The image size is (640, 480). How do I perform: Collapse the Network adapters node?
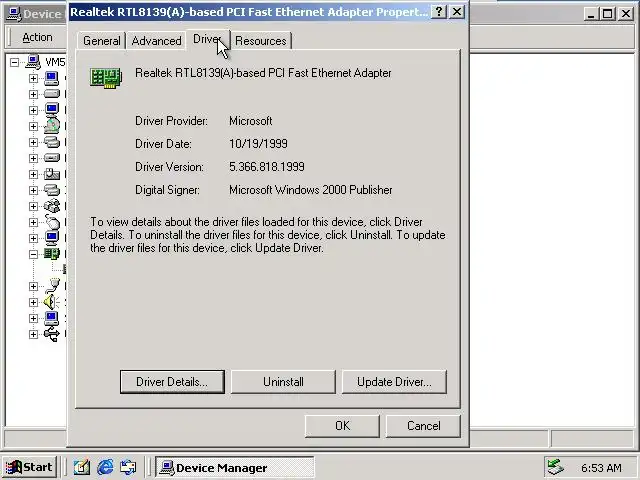[33, 254]
